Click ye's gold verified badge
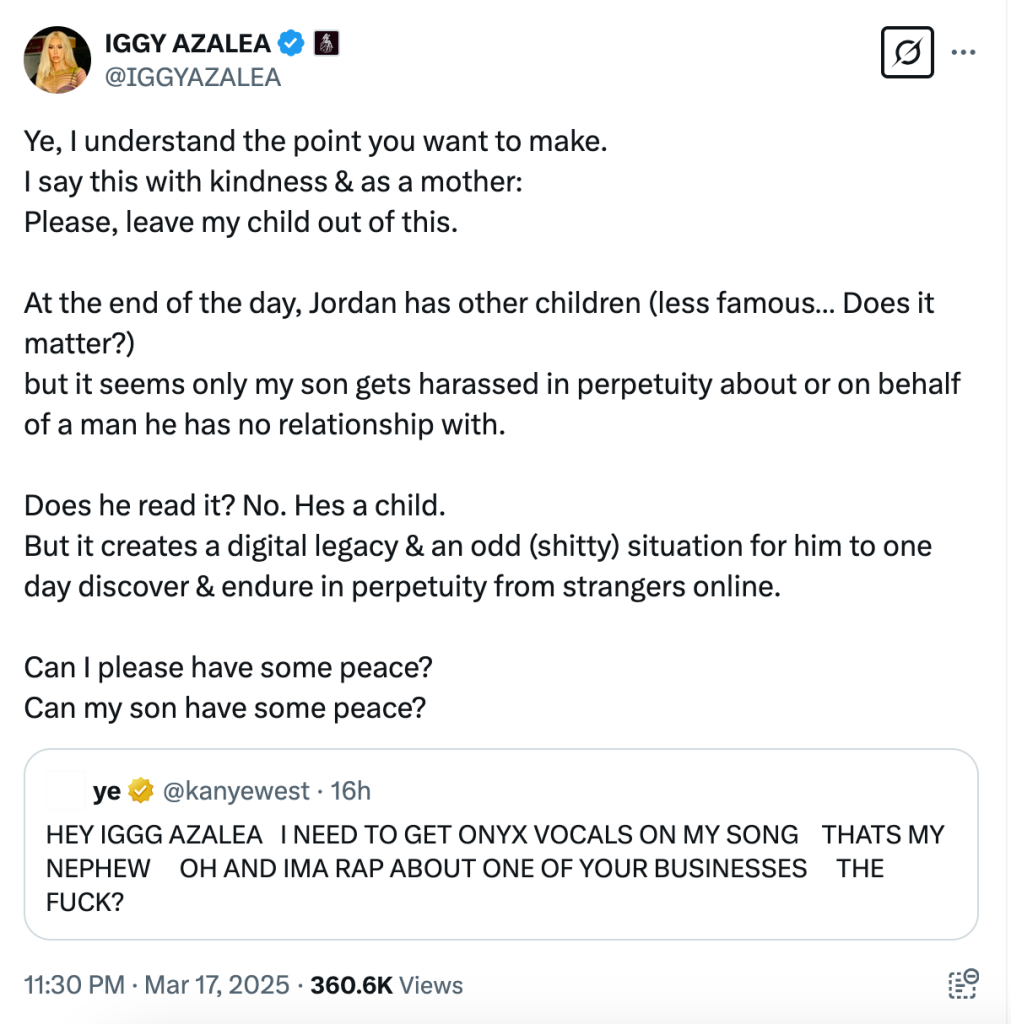 tap(141, 792)
